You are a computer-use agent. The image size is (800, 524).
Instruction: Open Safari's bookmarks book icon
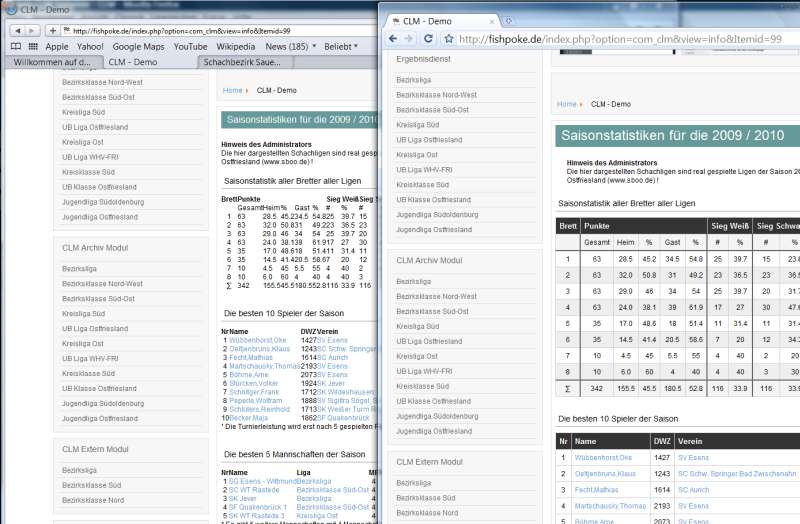coord(15,46)
